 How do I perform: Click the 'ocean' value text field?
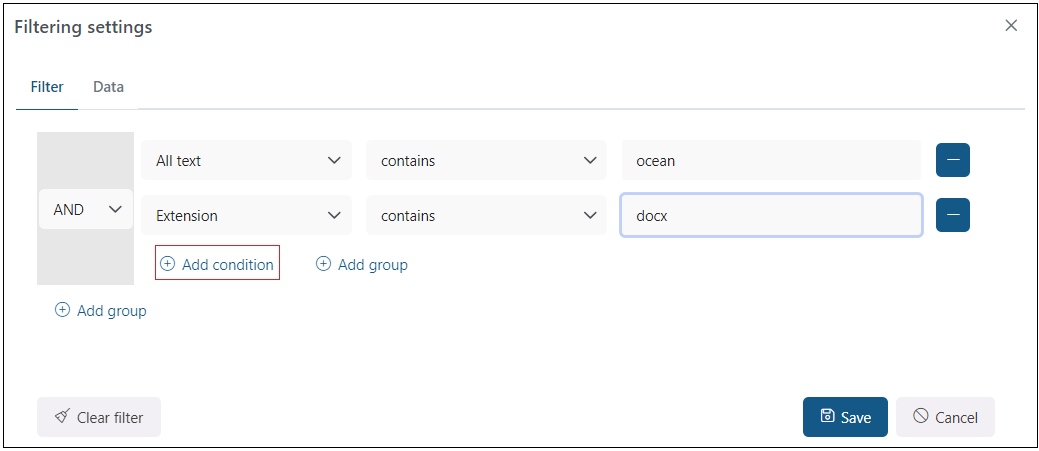[x=770, y=160]
